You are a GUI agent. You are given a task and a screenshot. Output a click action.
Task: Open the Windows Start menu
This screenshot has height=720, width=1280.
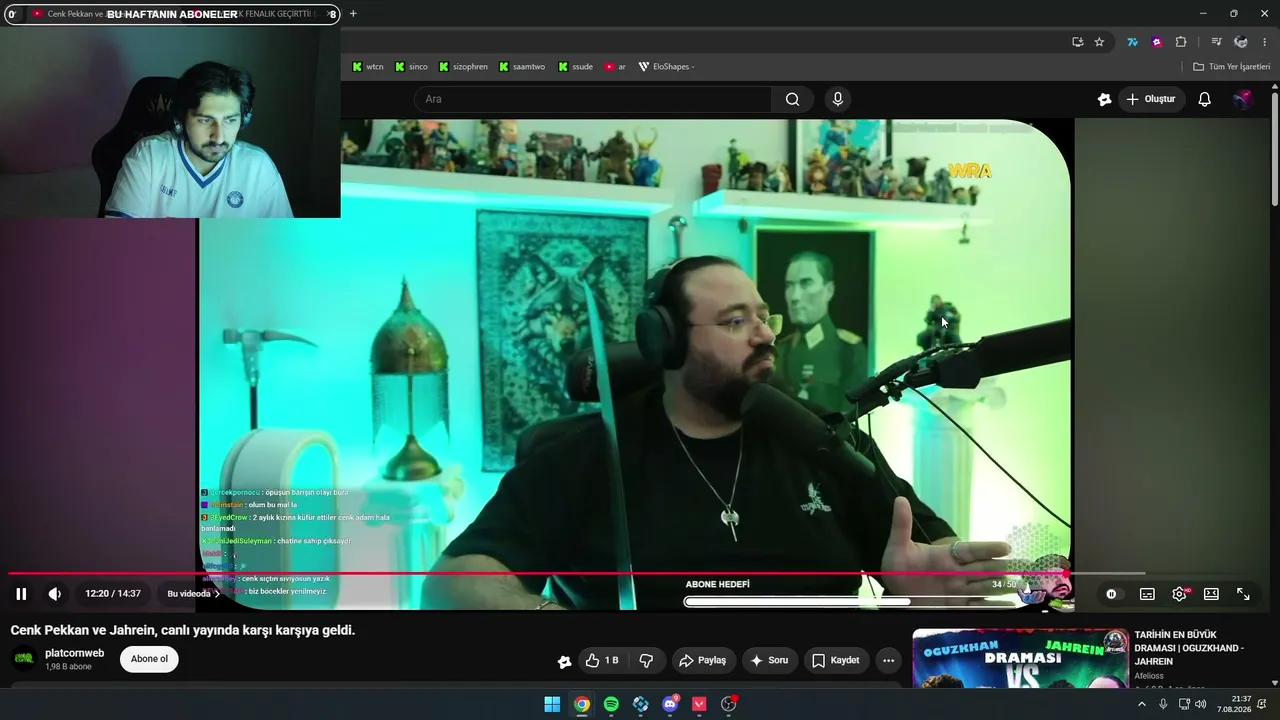coord(552,704)
